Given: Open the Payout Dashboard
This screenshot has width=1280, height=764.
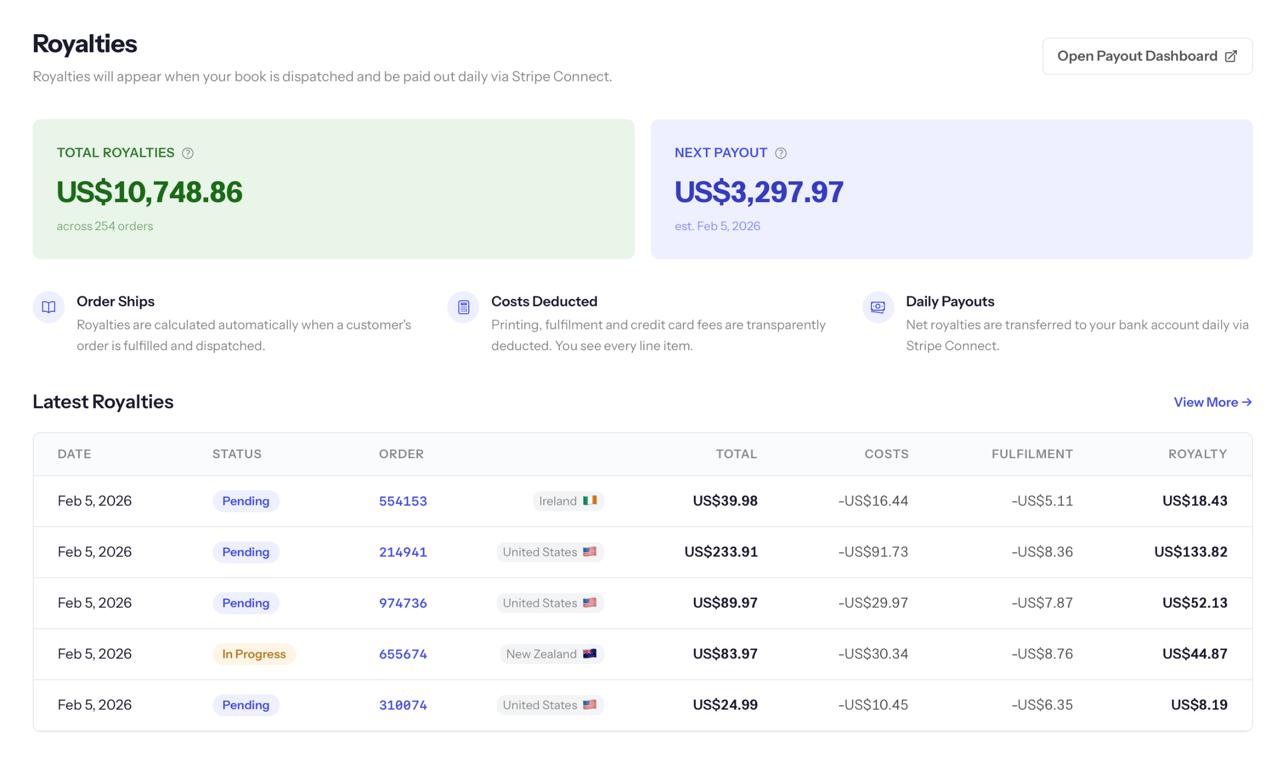Looking at the screenshot, I should pyautogui.click(x=1147, y=55).
